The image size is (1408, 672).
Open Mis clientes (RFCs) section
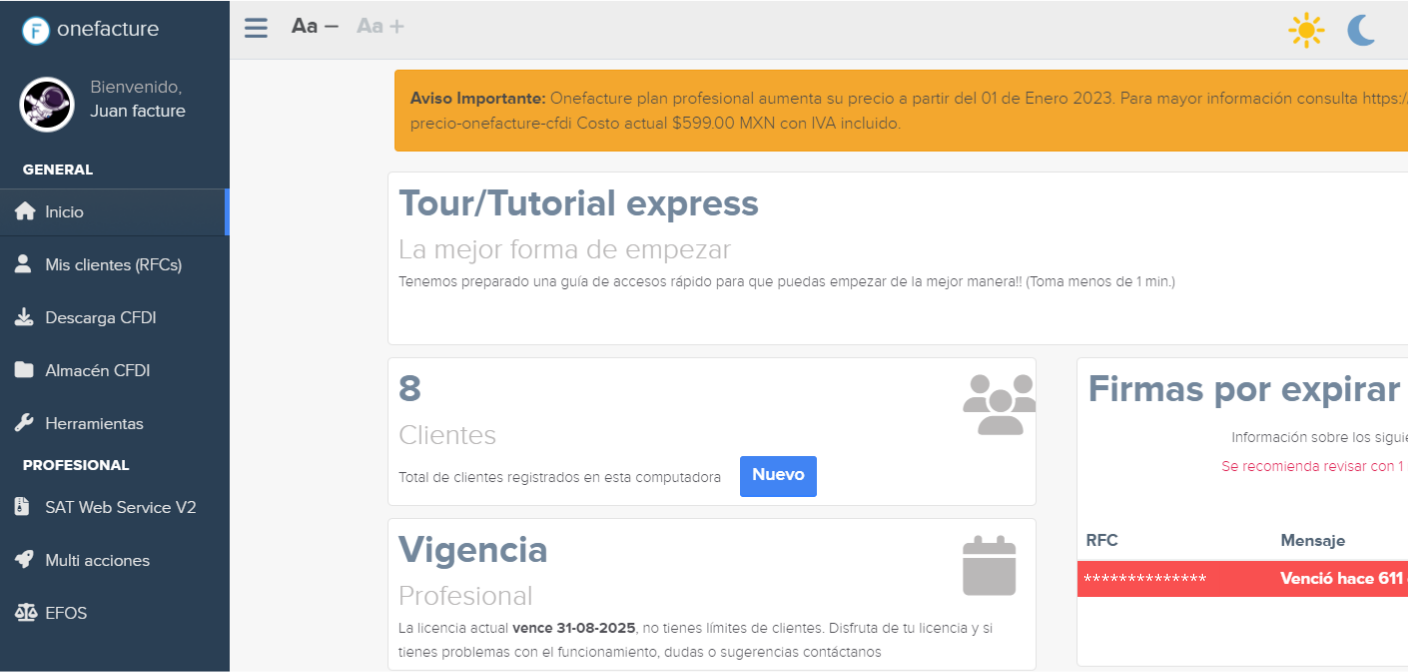pos(113,265)
